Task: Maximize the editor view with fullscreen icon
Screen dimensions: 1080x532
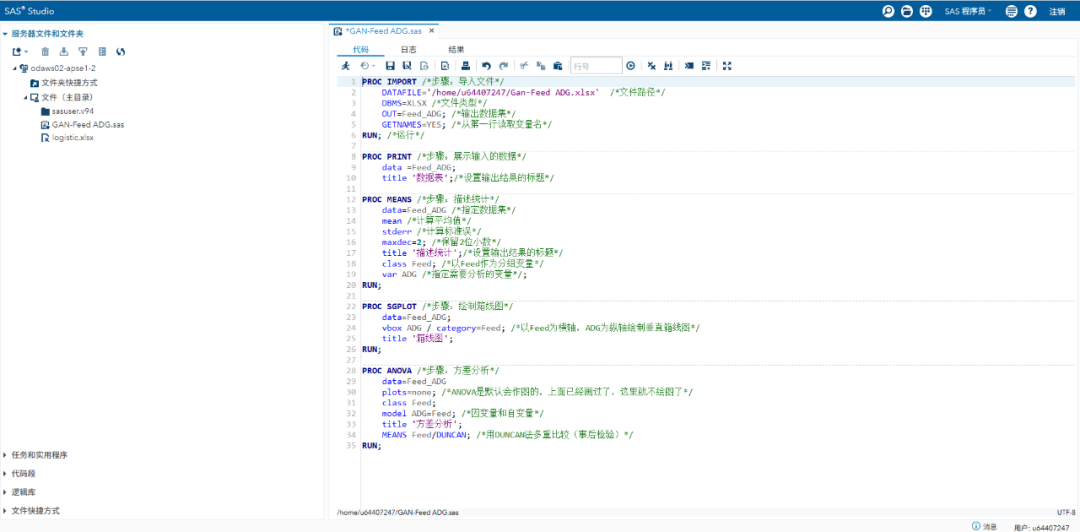Action: (727, 66)
